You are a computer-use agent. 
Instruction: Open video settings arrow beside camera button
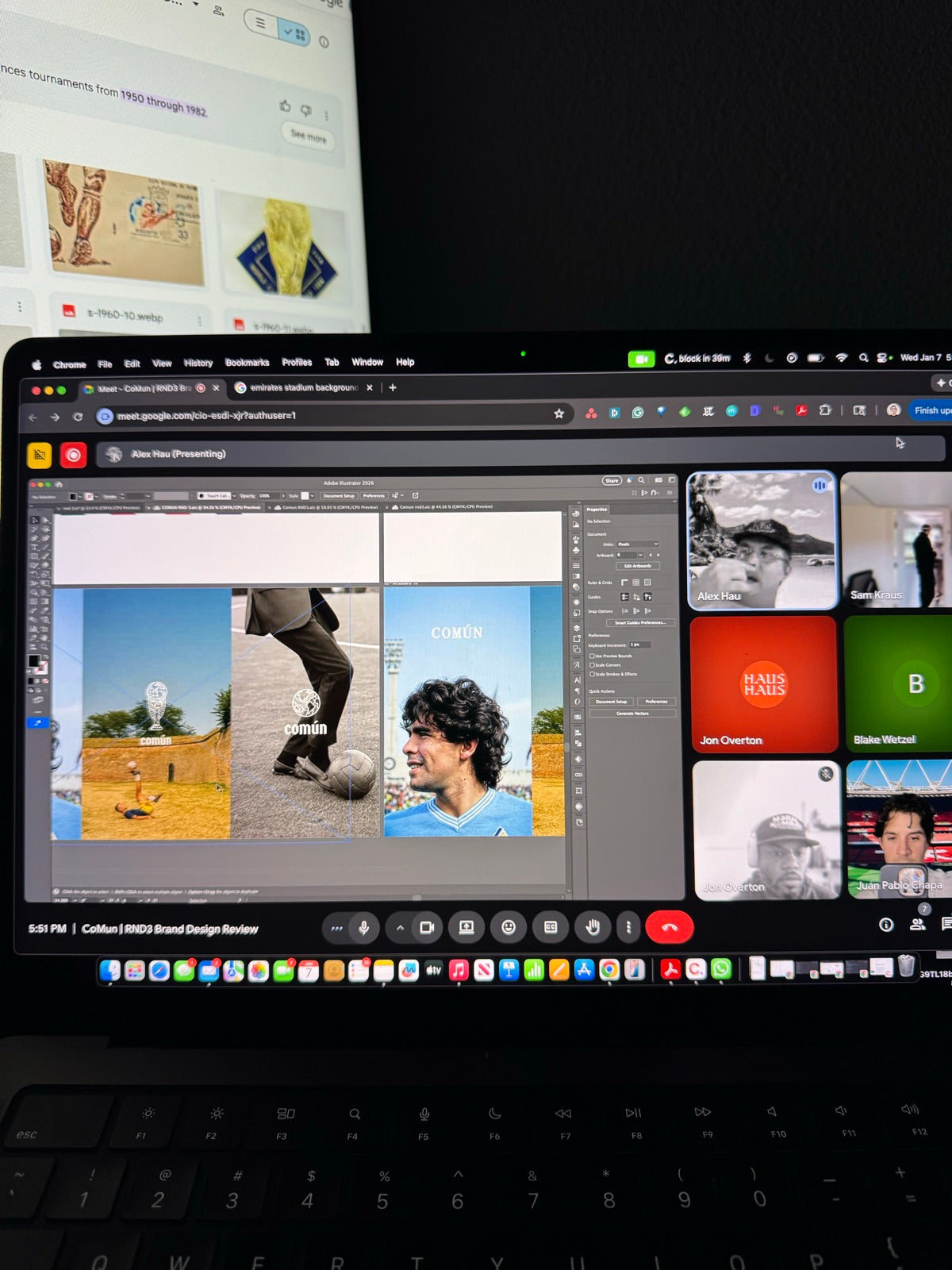pos(400,927)
